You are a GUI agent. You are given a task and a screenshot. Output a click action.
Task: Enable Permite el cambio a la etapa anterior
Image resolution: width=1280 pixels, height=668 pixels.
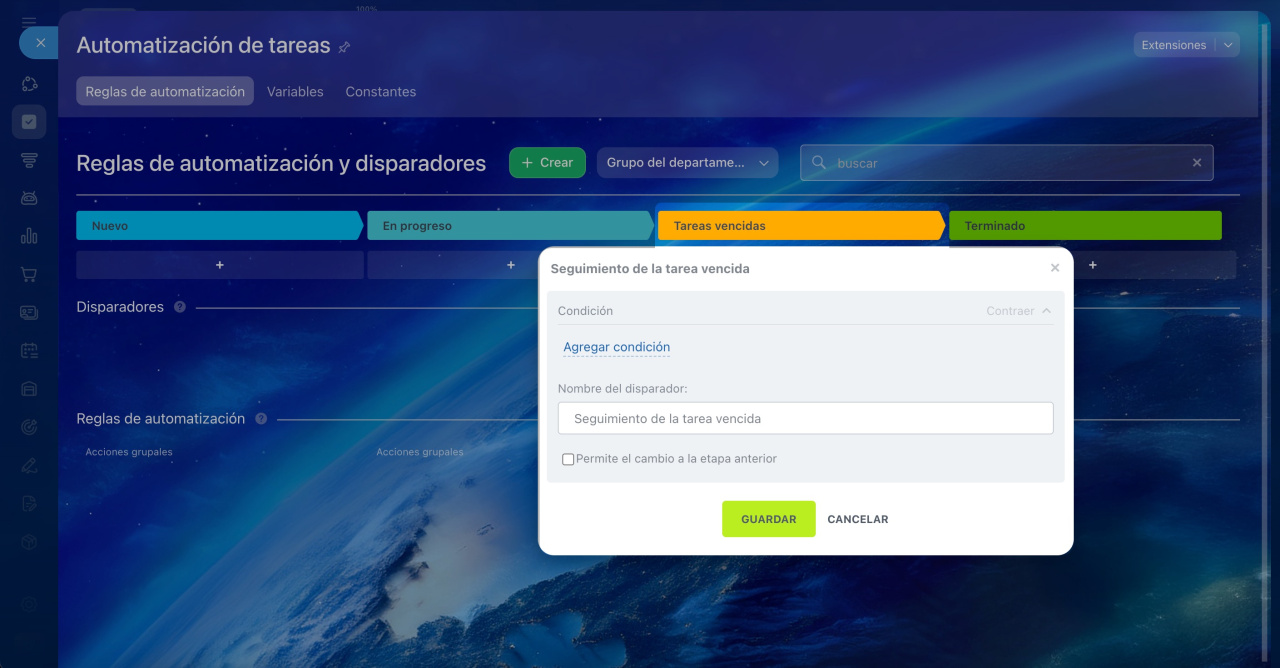pos(568,459)
